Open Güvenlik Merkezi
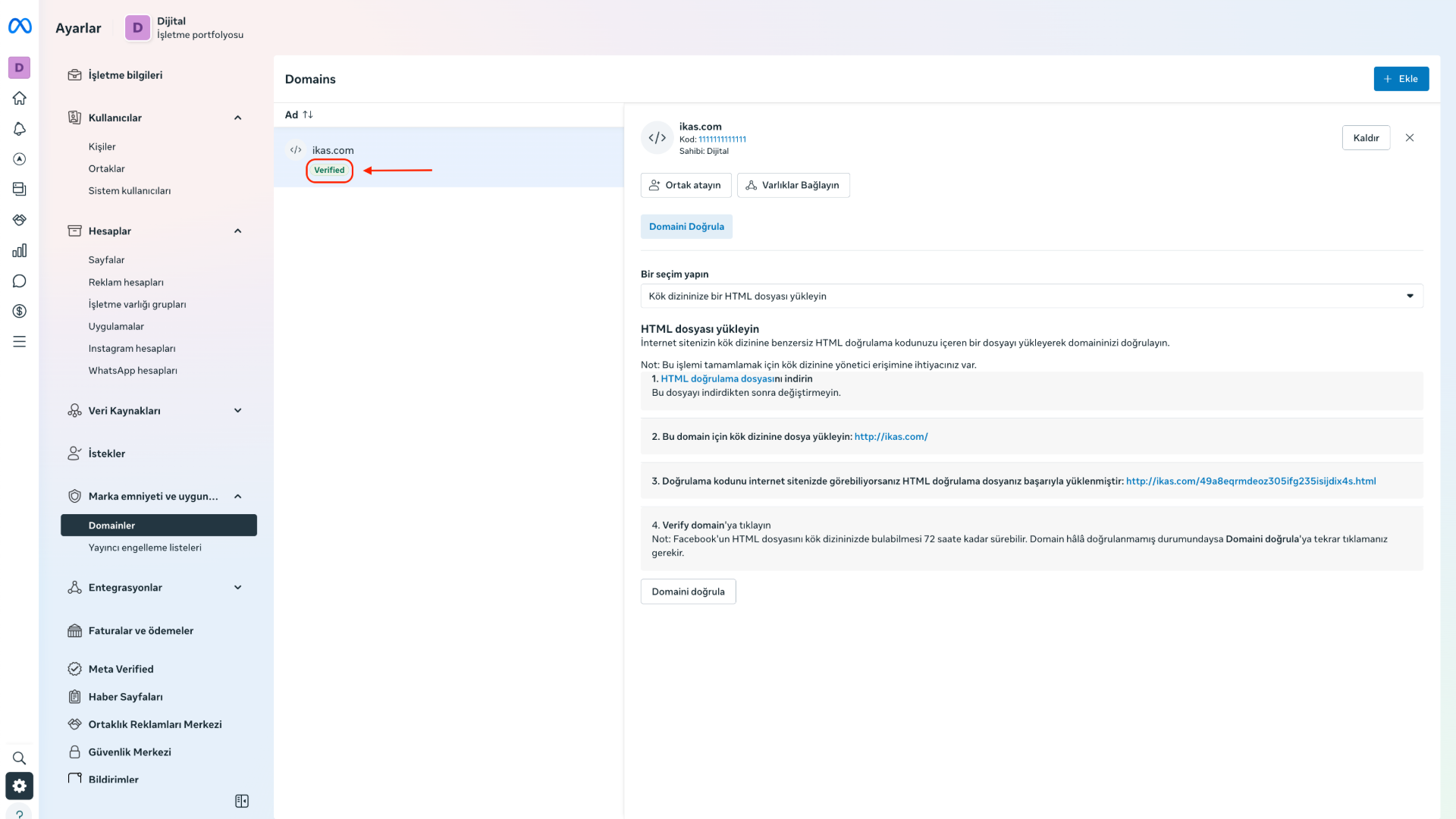 [130, 752]
